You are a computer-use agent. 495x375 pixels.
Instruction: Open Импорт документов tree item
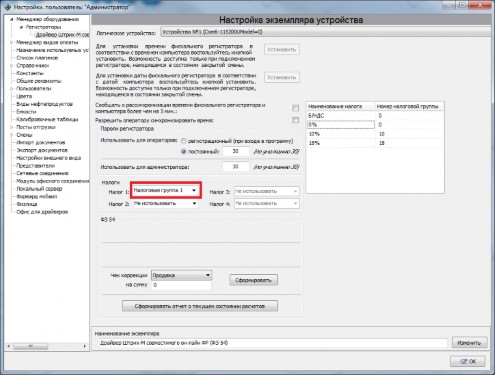click(41, 142)
